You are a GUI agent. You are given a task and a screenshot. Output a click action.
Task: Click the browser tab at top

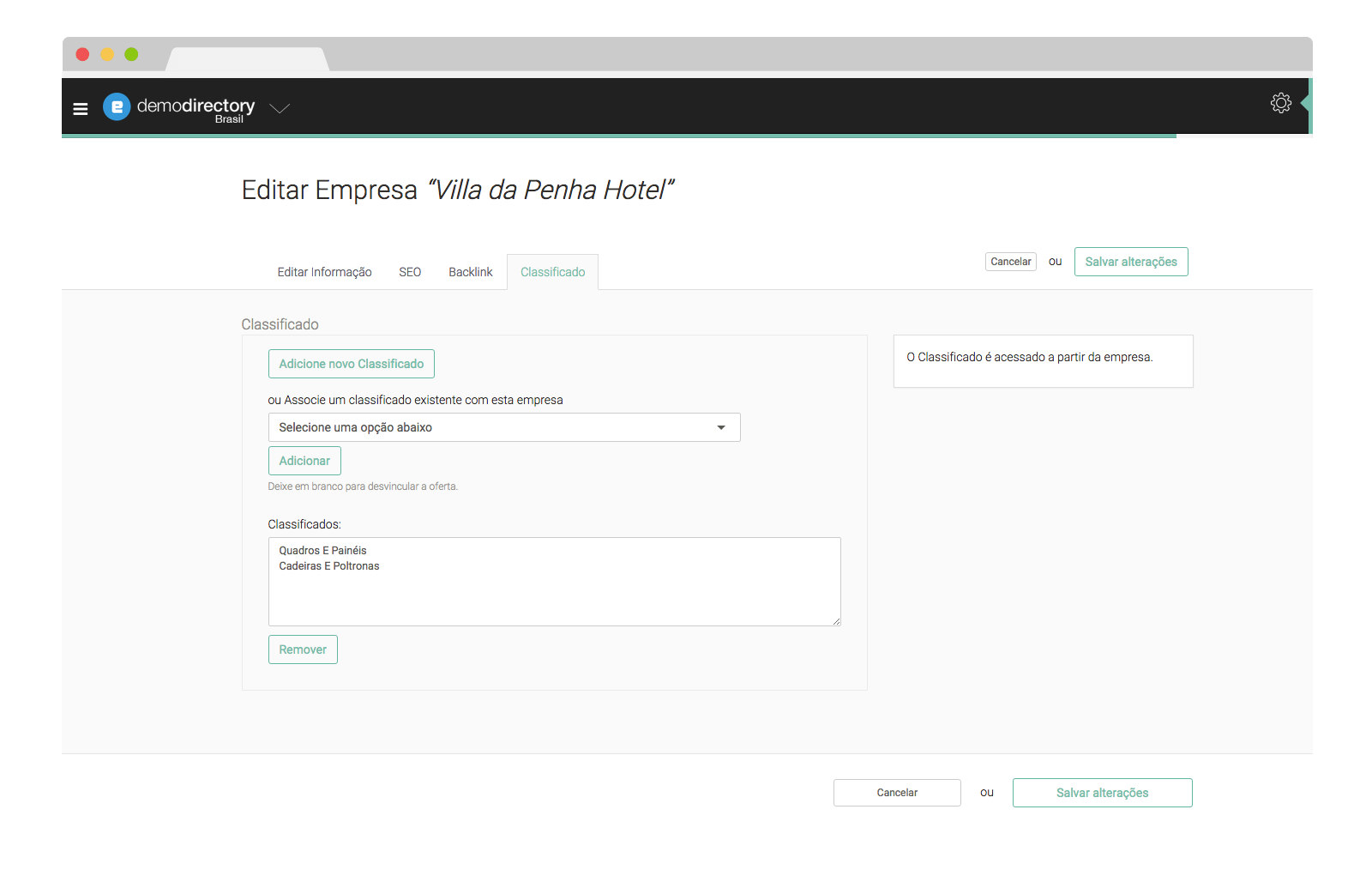pyautogui.click(x=248, y=59)
